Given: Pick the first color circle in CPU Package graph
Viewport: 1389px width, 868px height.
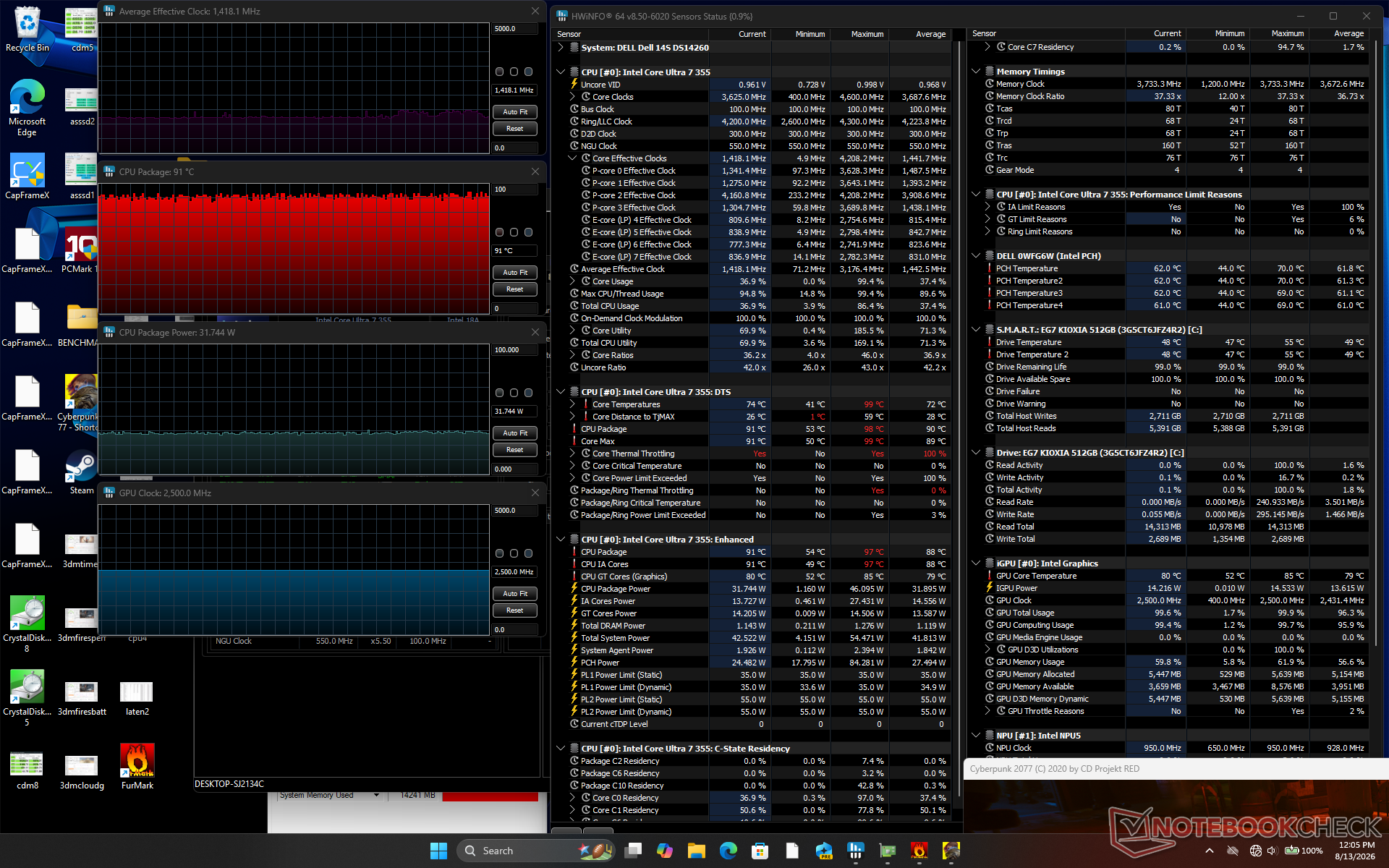Looking at the screenshot, I should (499, 232).
